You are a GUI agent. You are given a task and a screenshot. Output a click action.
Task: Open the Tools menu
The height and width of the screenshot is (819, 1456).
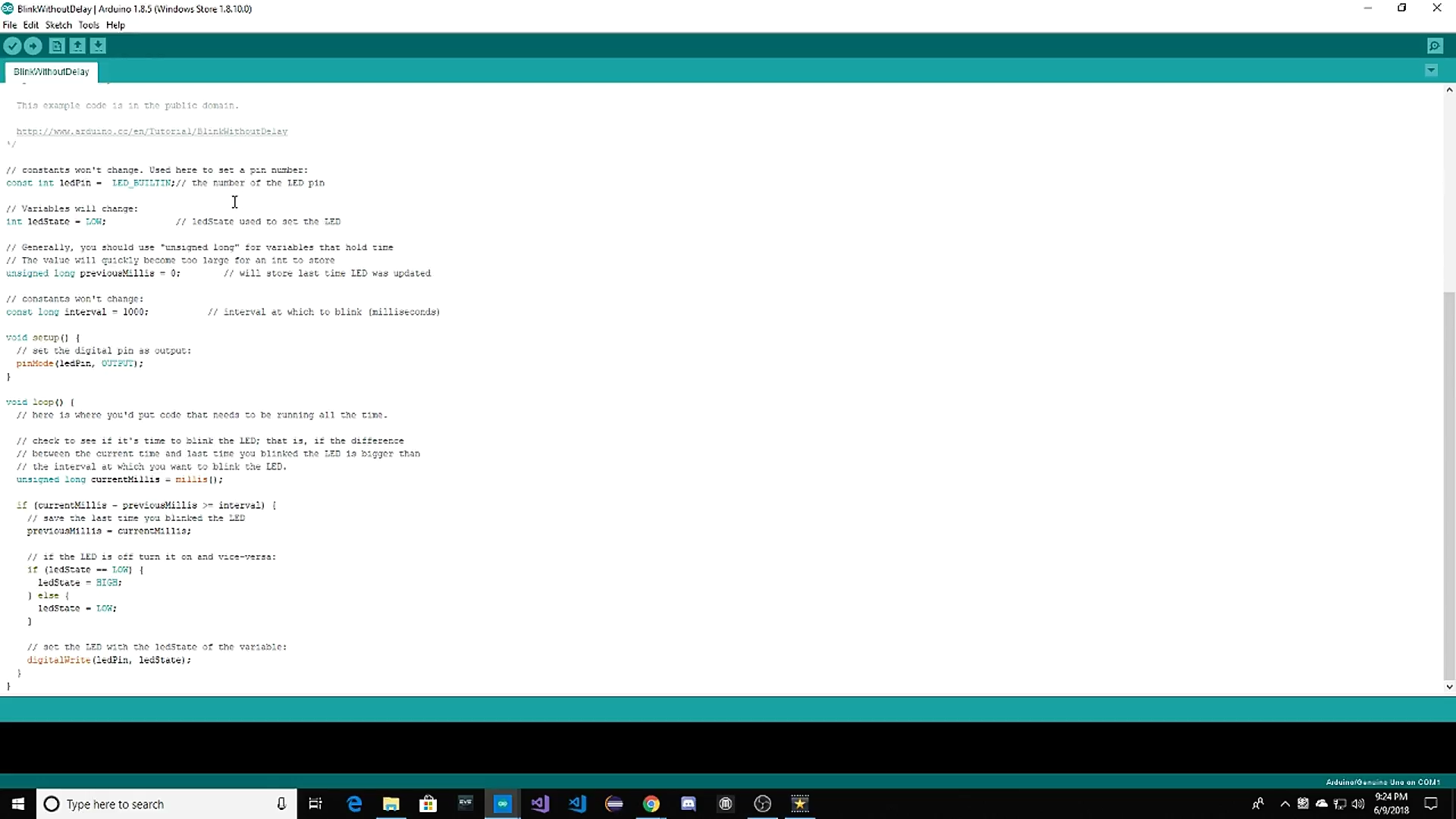click(x=89, y=25)
